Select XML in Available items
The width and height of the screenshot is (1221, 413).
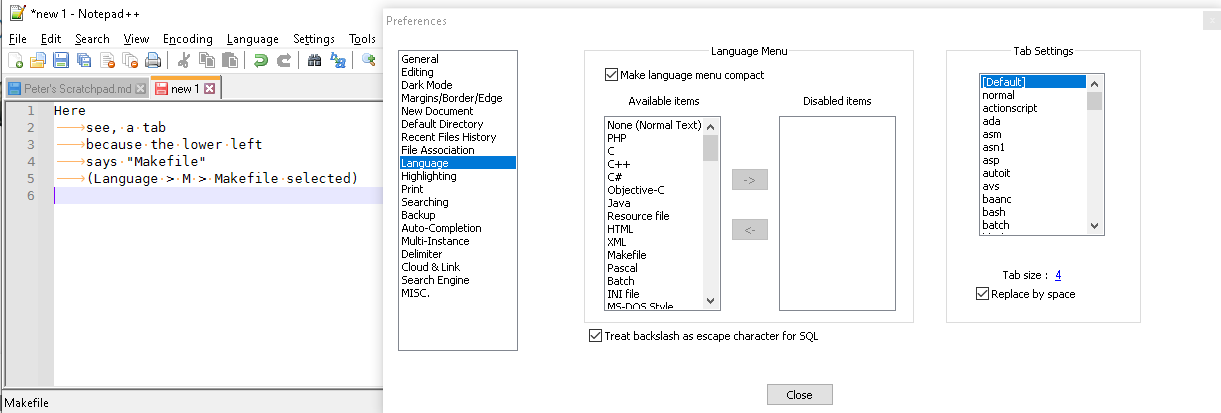pyautogui.click(x=654, y=242)
